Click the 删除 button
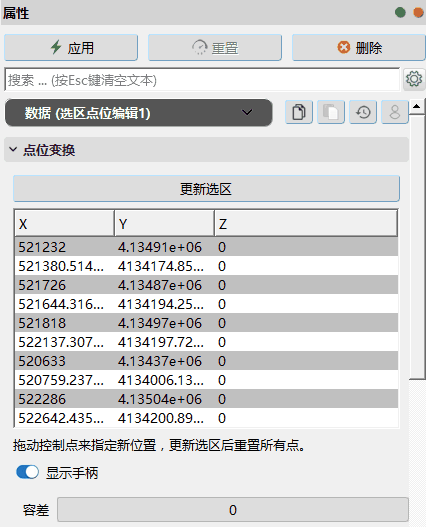Image resolution: width=426 pixels, height=527 pixels. point(359,48)
